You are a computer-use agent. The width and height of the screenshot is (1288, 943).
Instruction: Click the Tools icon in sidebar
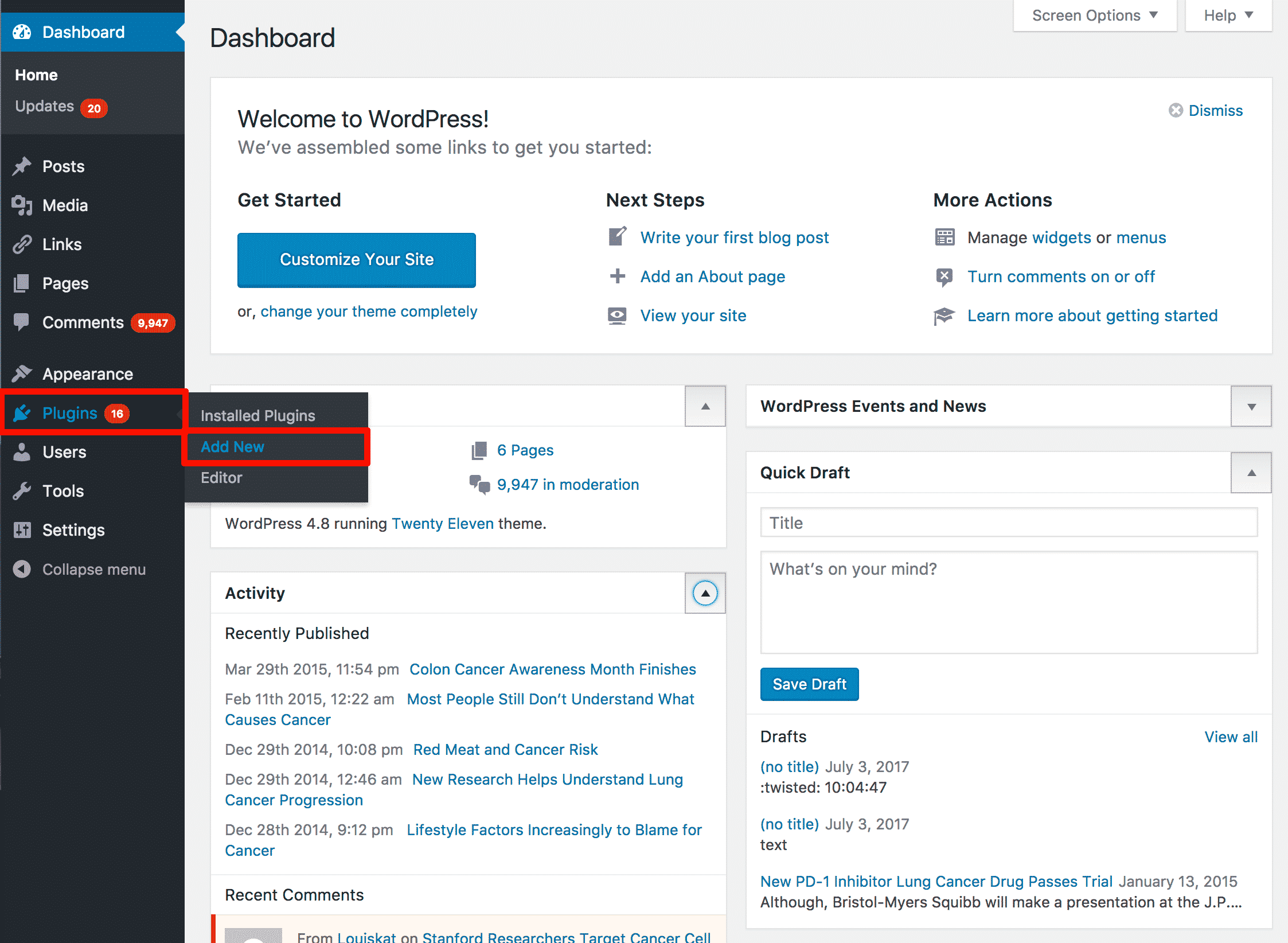(20, 490)
